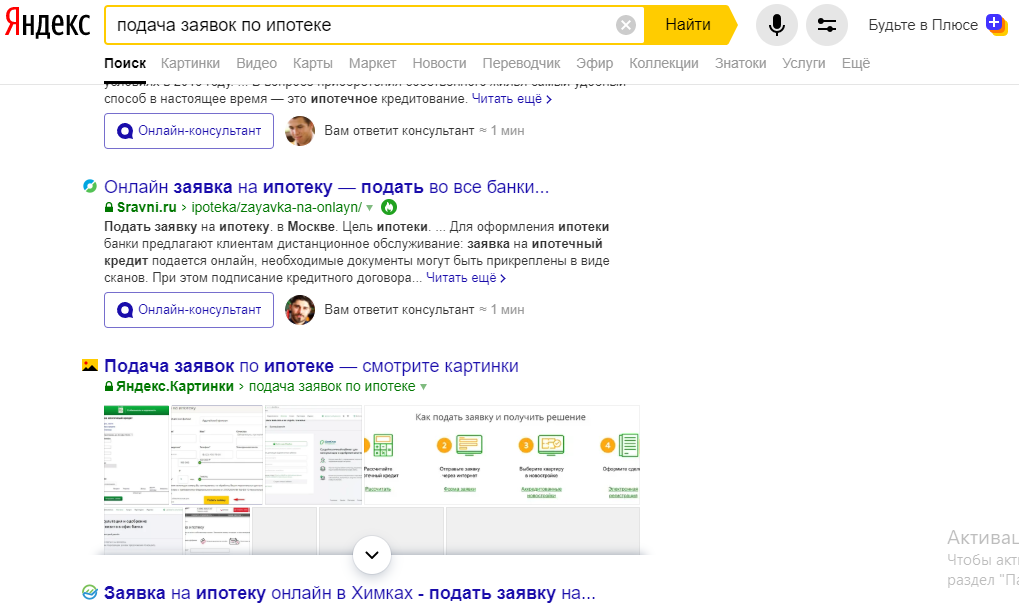Click Онлайн-консультант button under the first result
The image size is (1019, 604).
click(189, 131)
